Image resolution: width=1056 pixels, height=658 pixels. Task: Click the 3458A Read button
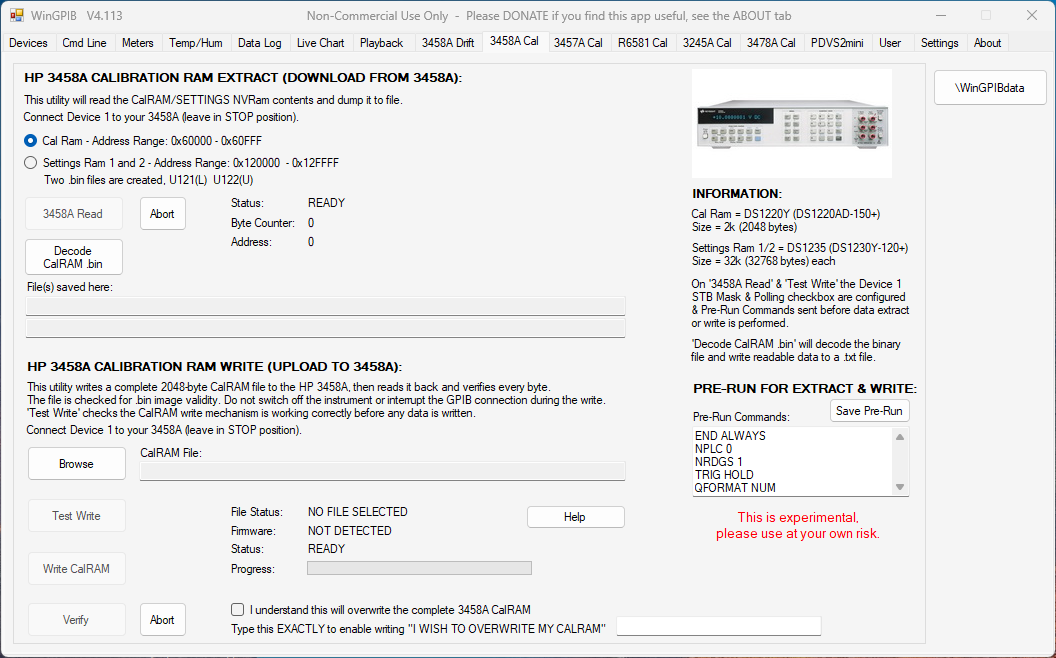73,213
